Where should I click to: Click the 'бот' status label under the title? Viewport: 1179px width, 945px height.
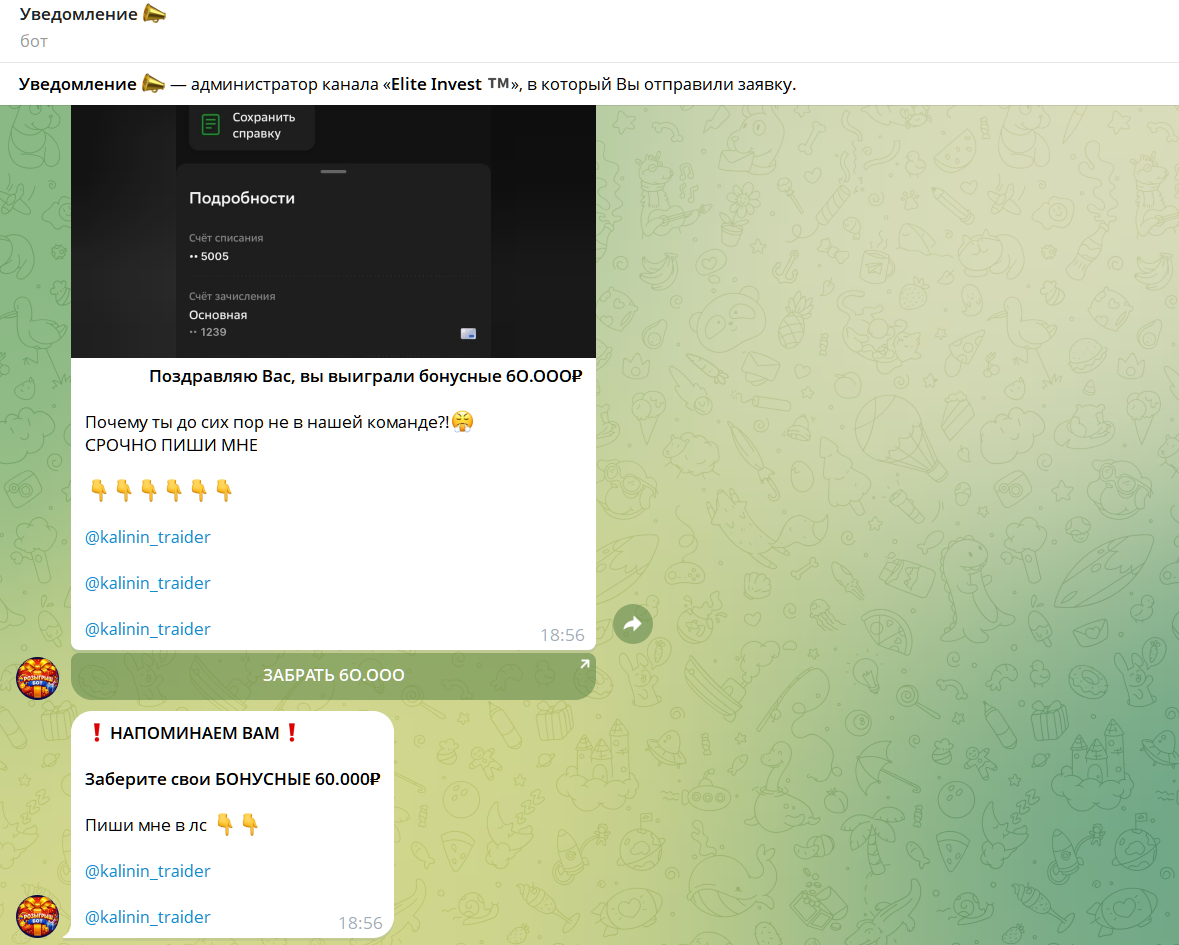[x=34, y=41]
